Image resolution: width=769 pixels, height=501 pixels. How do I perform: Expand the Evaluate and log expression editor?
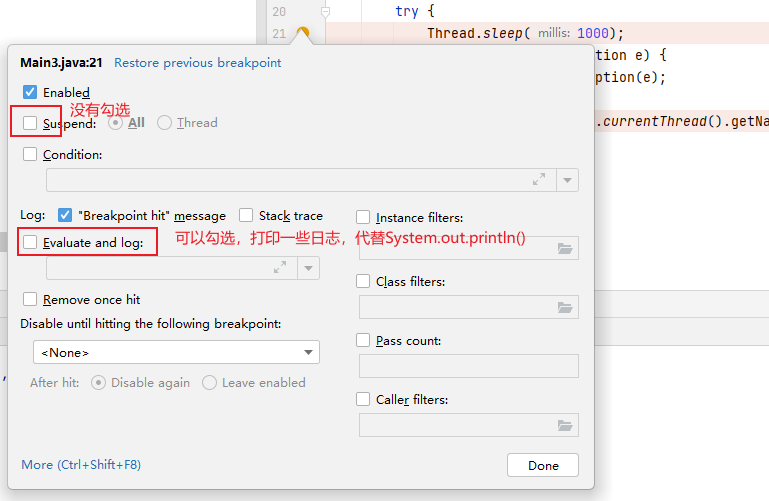[x=280, y=268]
